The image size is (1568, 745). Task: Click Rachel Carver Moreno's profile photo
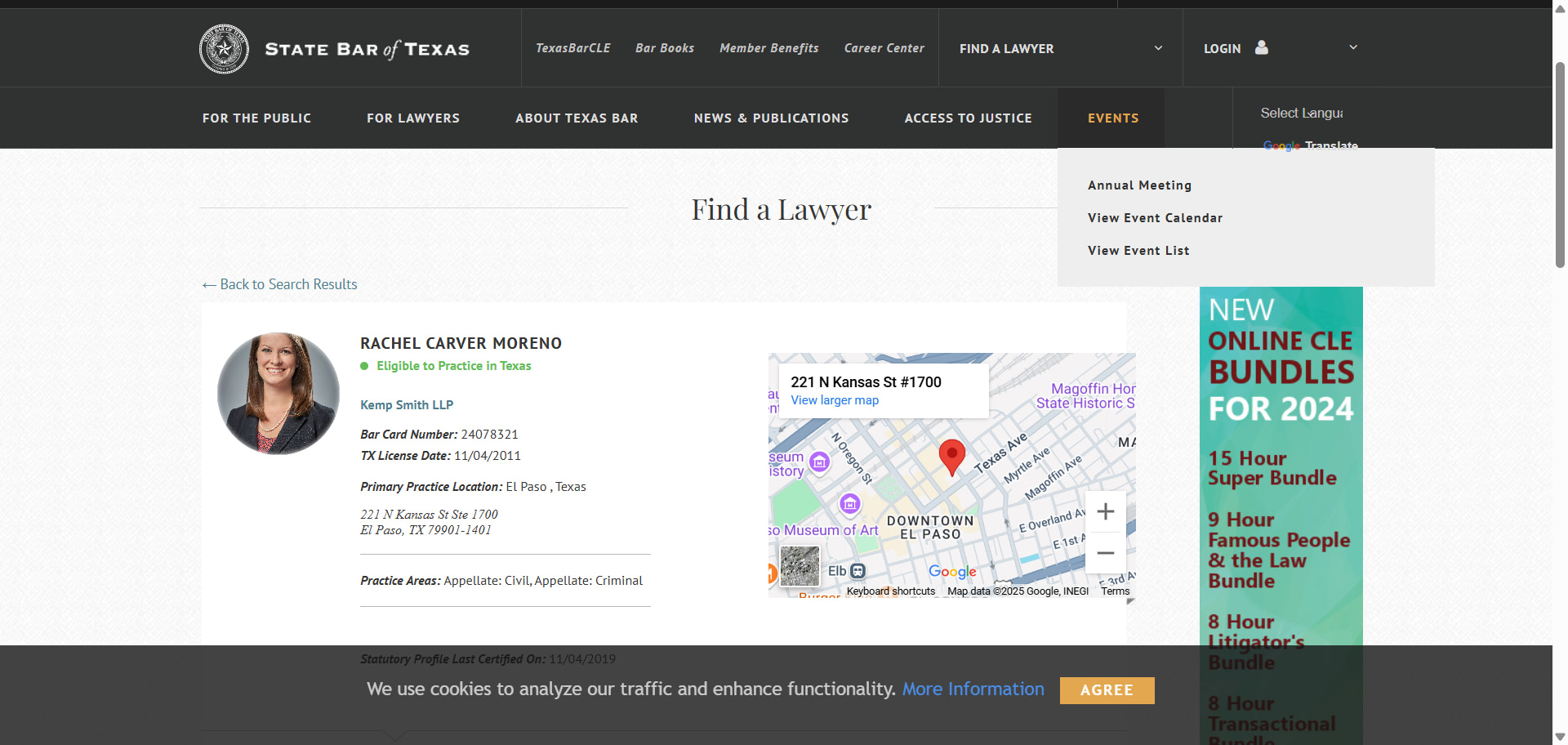[x=278, y=394]
